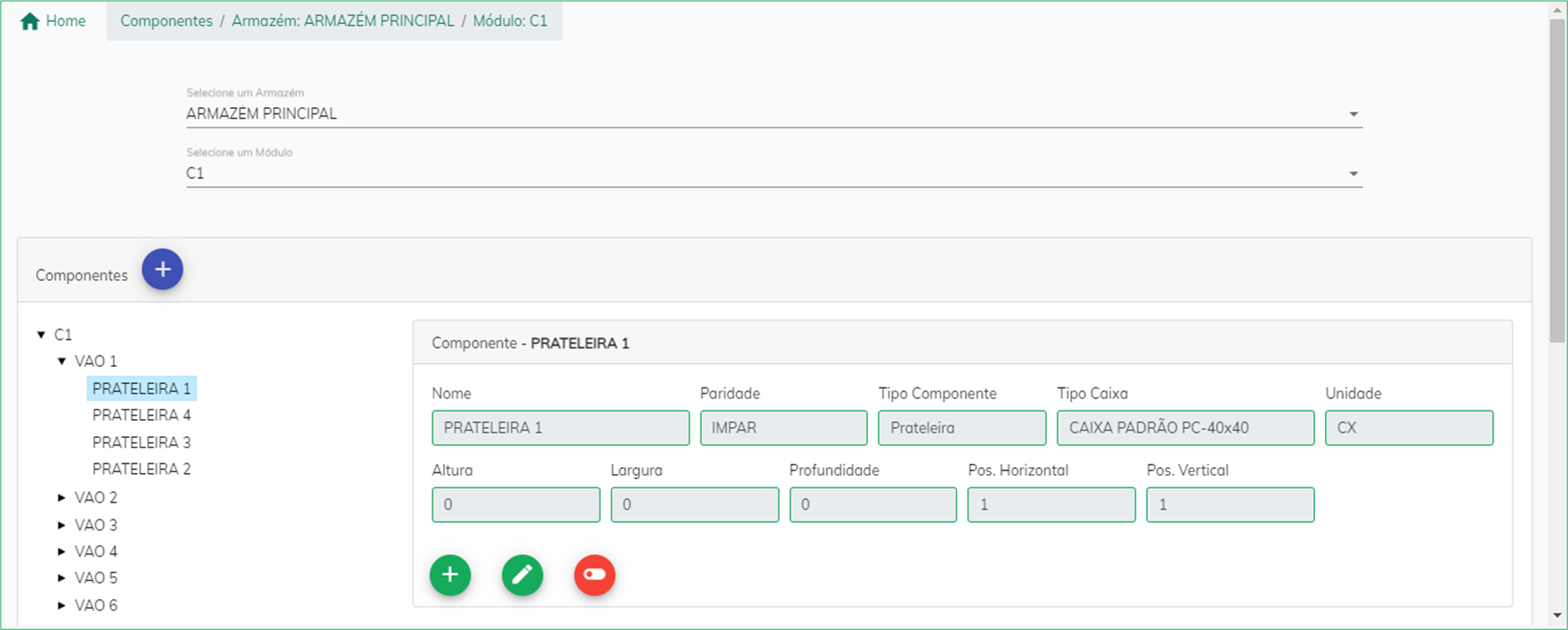1568x630 pixels.
Task: Select the VAO 5 tree label
Action: [x=96, y=578]
